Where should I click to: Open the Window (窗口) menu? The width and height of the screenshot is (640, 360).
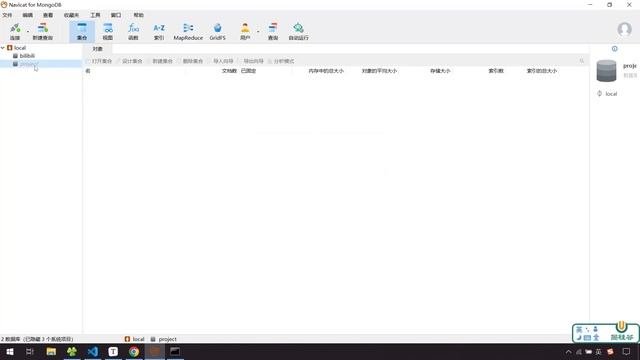tap(116, 15)
